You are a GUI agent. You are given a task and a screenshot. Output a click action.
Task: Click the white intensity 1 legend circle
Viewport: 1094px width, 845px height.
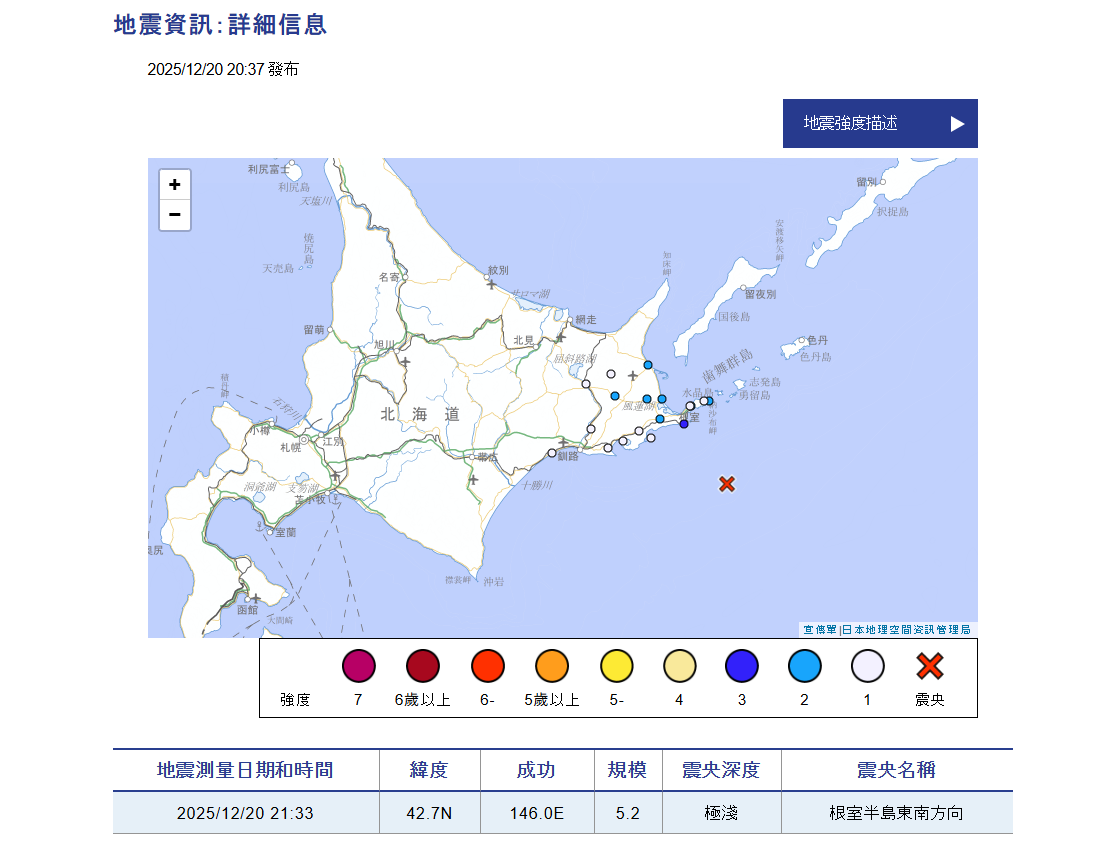tap(867, 665)
